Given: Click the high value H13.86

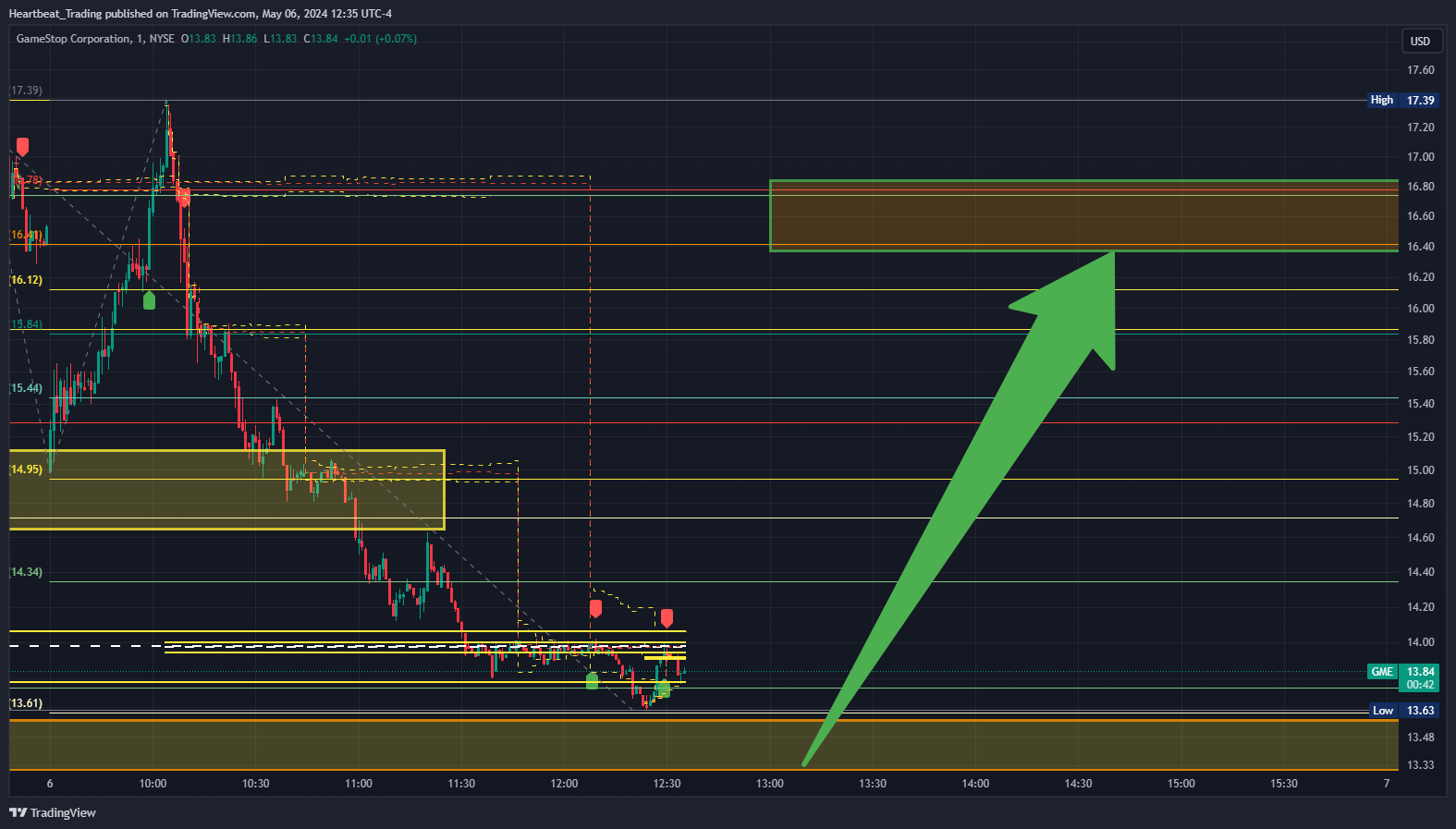Looking at the screenshot, I should pyautogui.click(x=240, y=39).
